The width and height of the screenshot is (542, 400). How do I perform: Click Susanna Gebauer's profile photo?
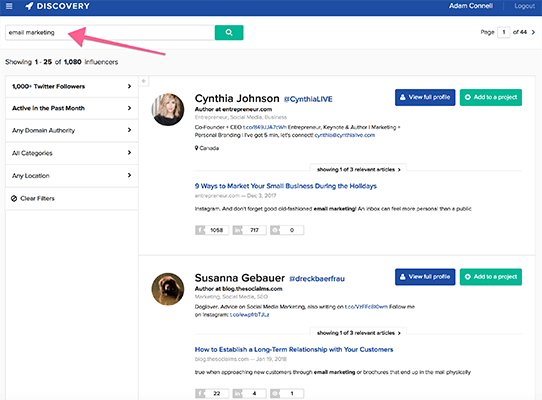[x=168, y=289]
